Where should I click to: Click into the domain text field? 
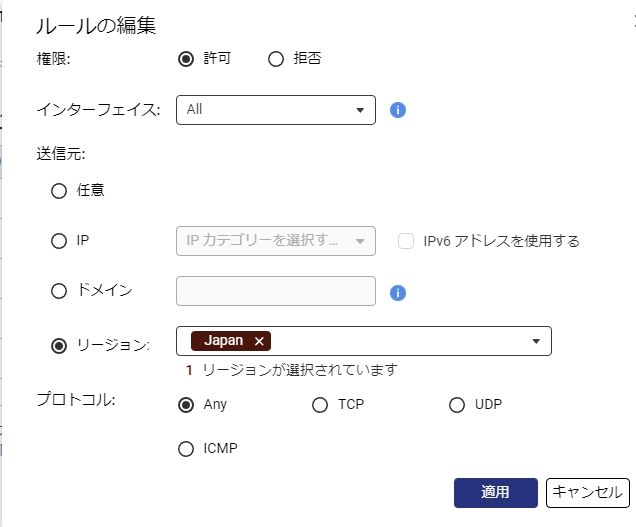275,291
